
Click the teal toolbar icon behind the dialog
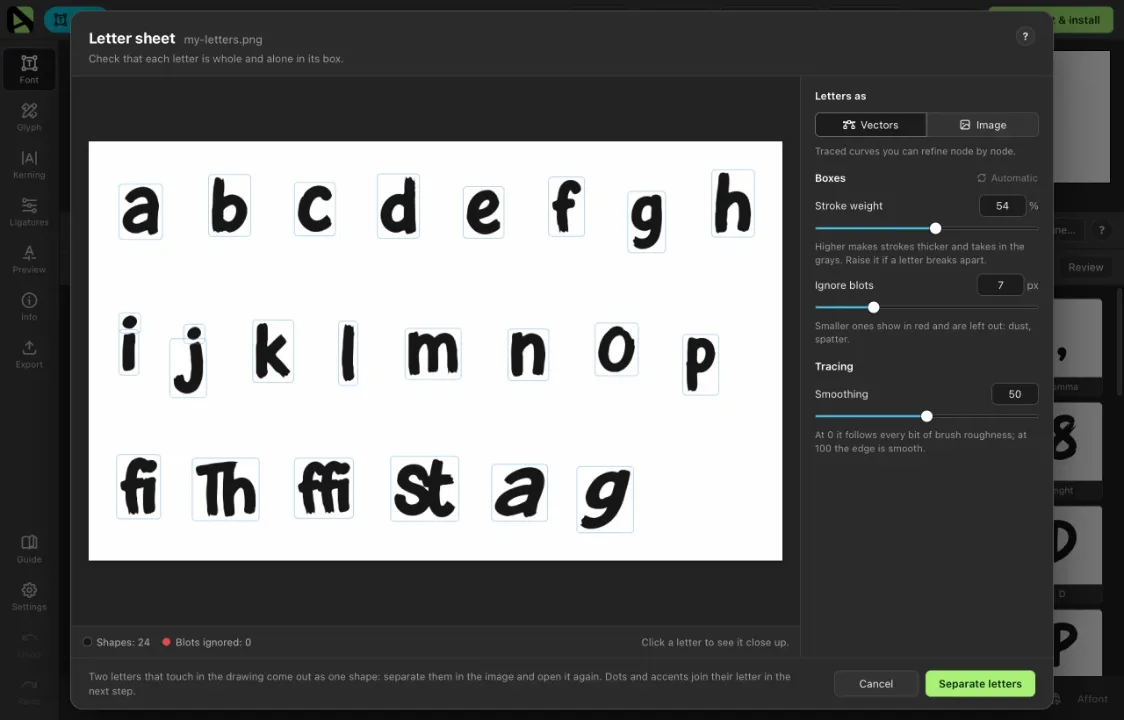coord(61,19)
